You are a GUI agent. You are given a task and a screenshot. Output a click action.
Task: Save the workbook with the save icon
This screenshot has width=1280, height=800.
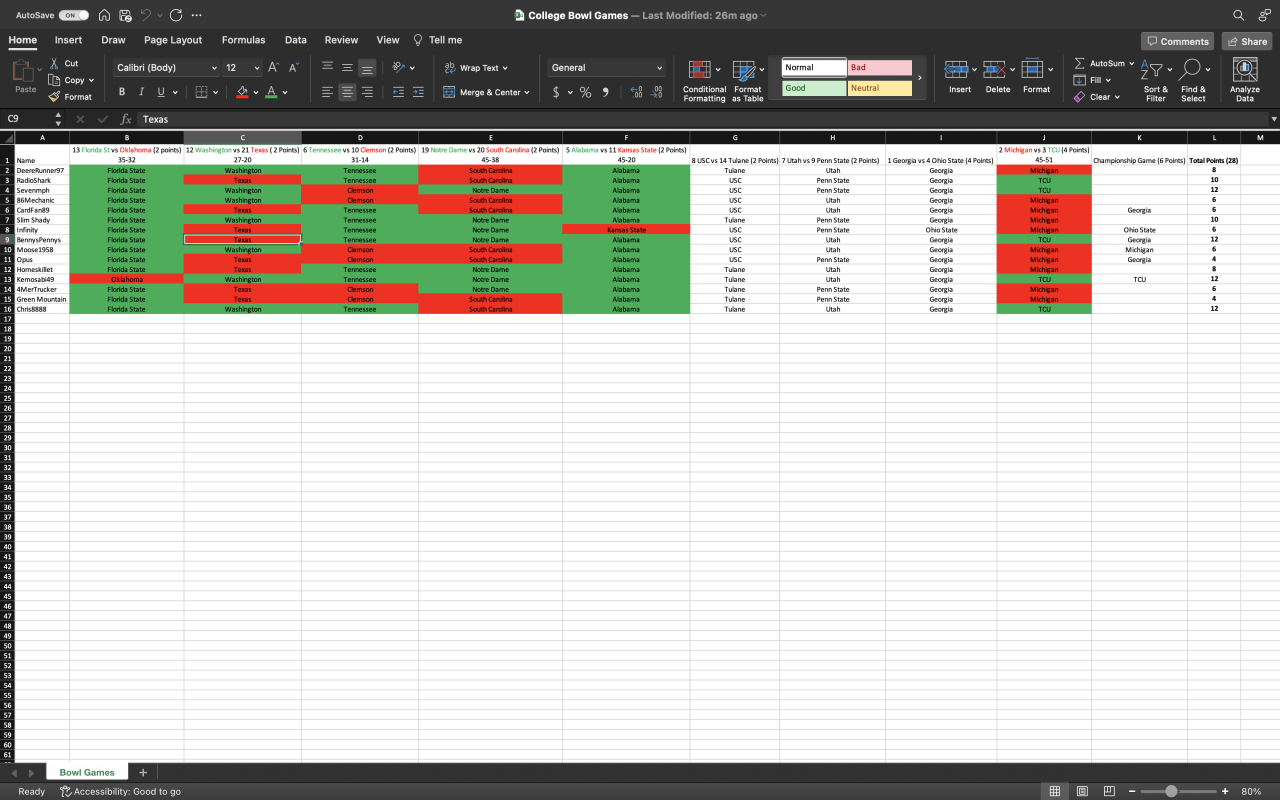pyautogui.click(x=125, y=15)
